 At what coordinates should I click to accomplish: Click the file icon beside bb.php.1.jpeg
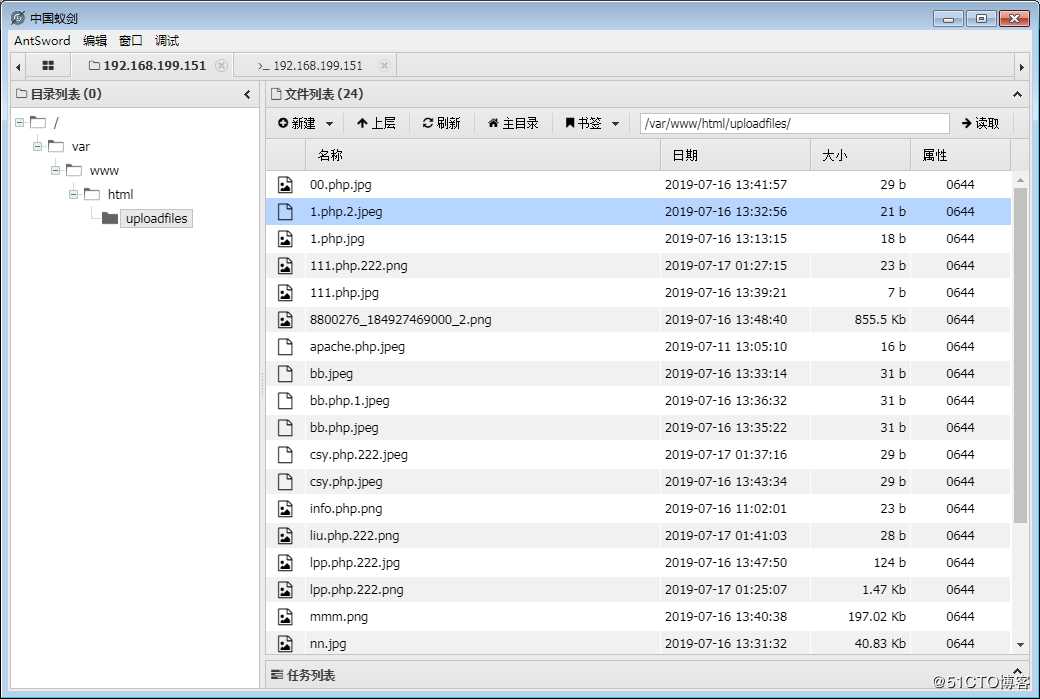[285, 401]
